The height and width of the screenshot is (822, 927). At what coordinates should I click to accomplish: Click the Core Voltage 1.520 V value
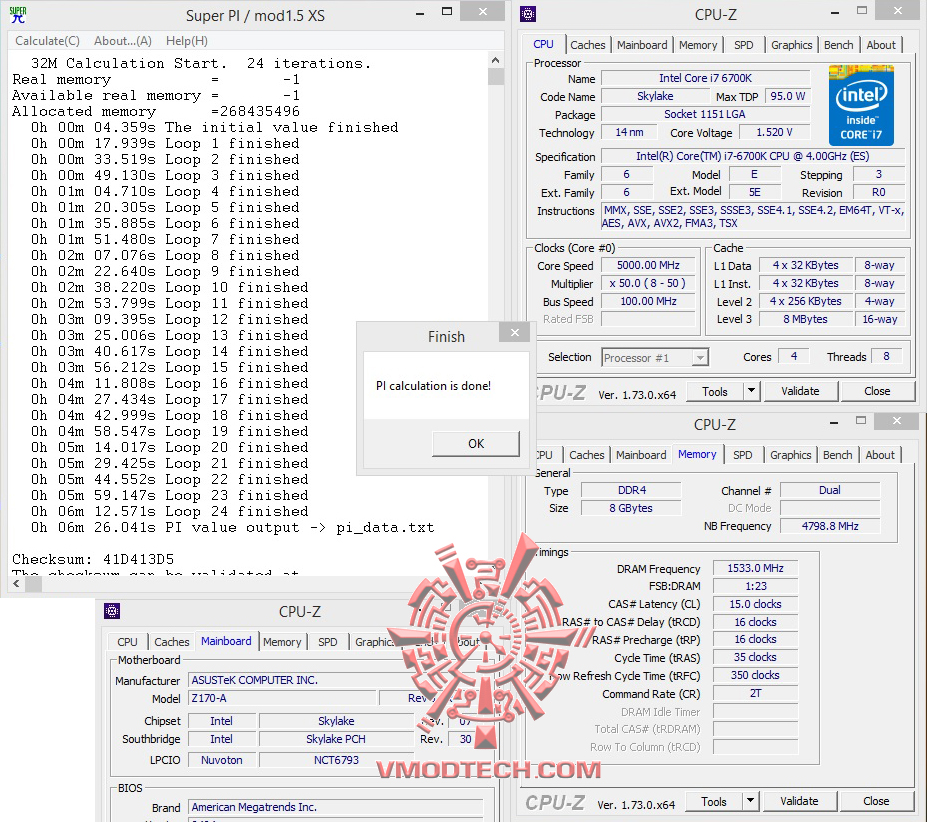774,132
